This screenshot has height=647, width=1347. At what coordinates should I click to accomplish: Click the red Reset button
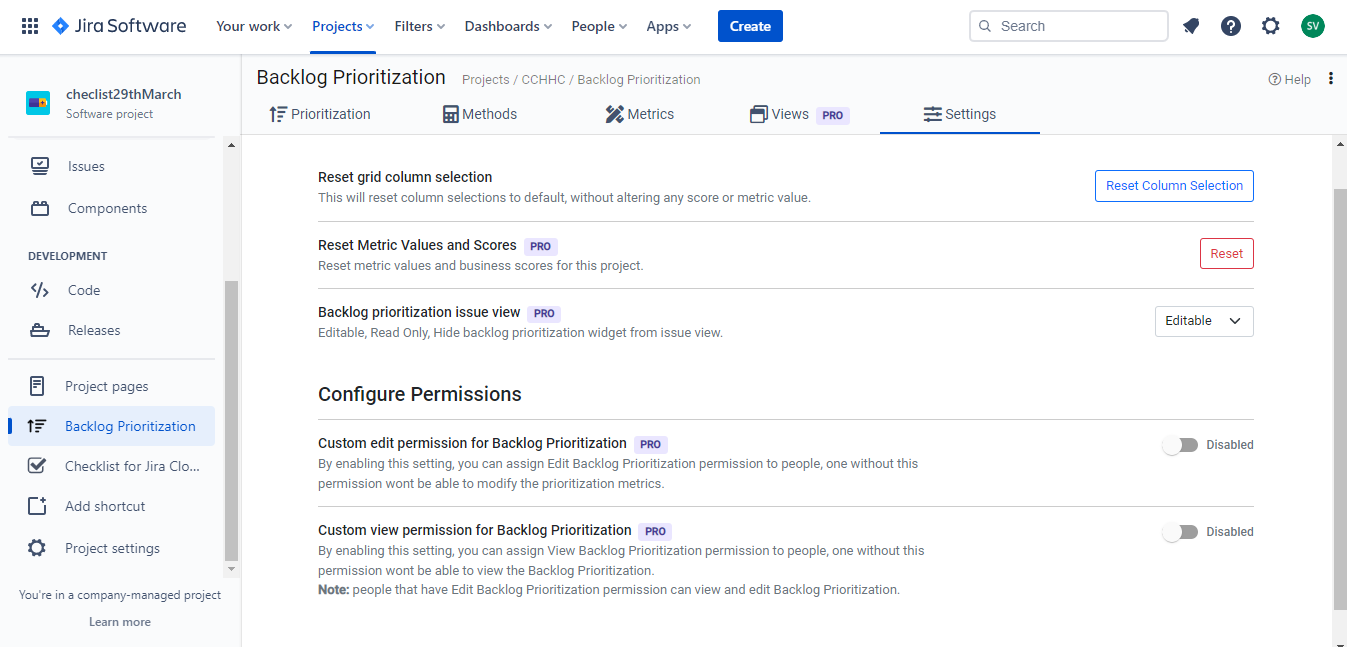pyautogui.click(x=1226, y=254)
